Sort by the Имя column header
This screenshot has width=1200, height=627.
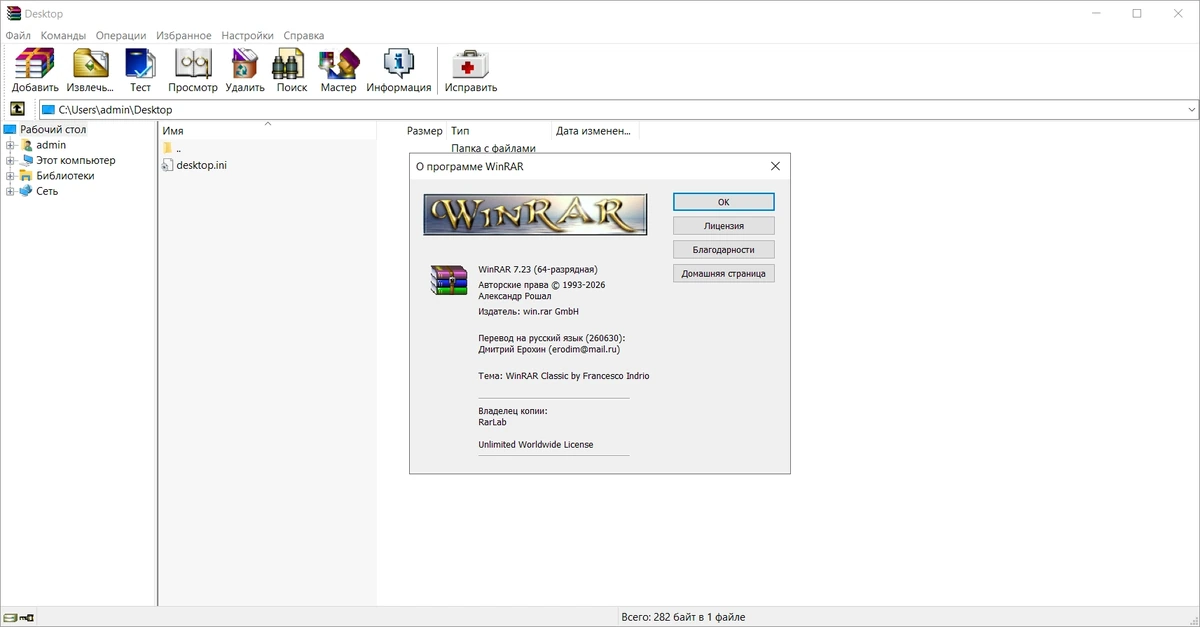tap(267, 131)
